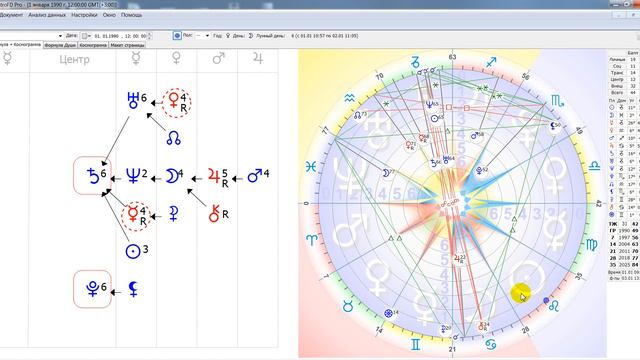The image size is (640, 360).
Task: Click the Aquarius sign on chart wheel
Action: tap(349, 98)
